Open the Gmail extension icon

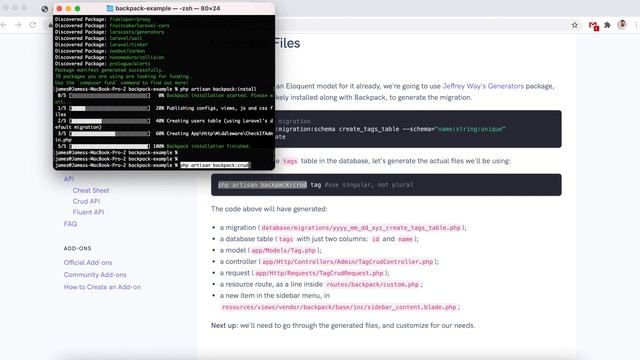click(593, 26)
